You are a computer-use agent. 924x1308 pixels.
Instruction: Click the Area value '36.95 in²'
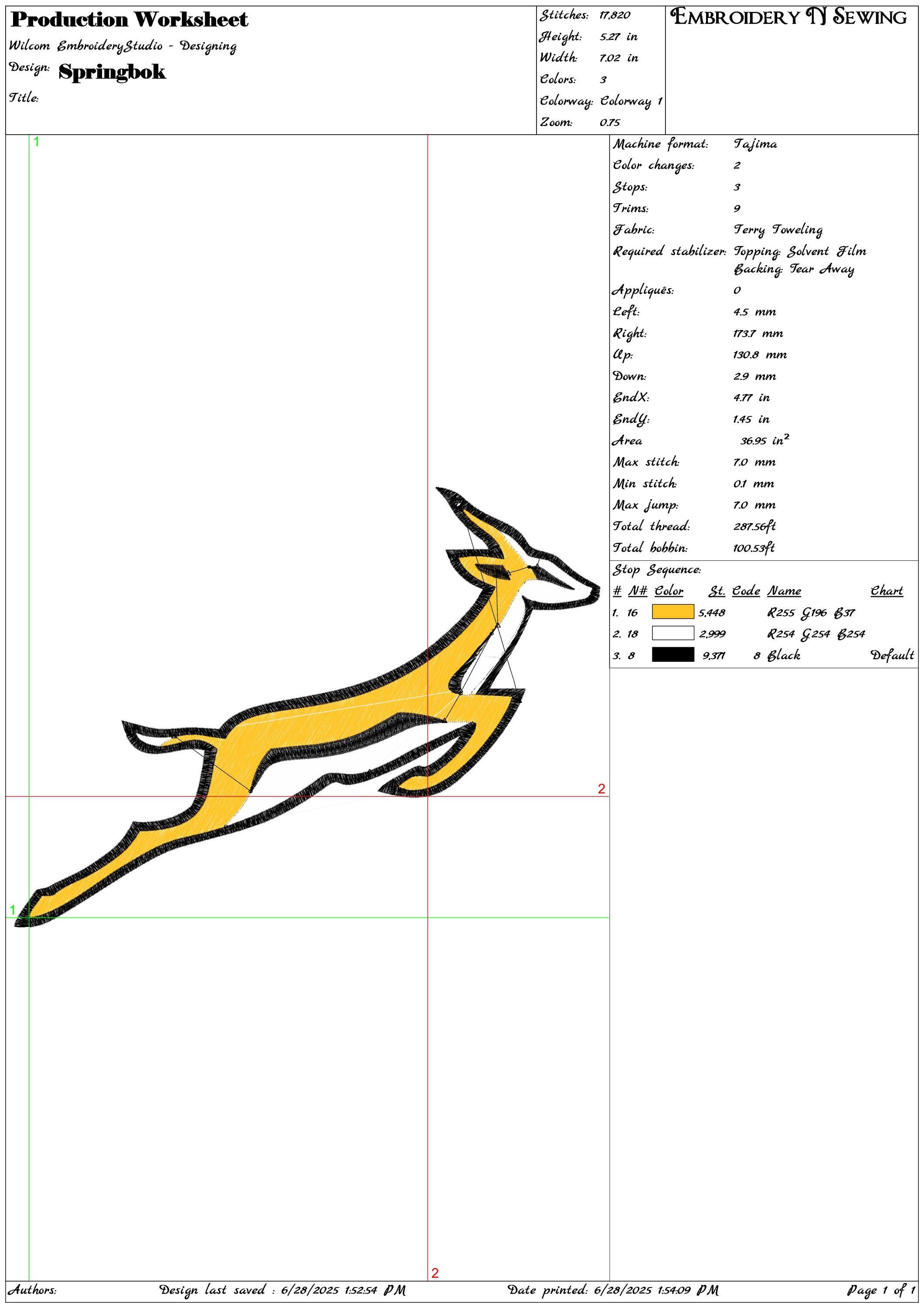tap(764, 440)
